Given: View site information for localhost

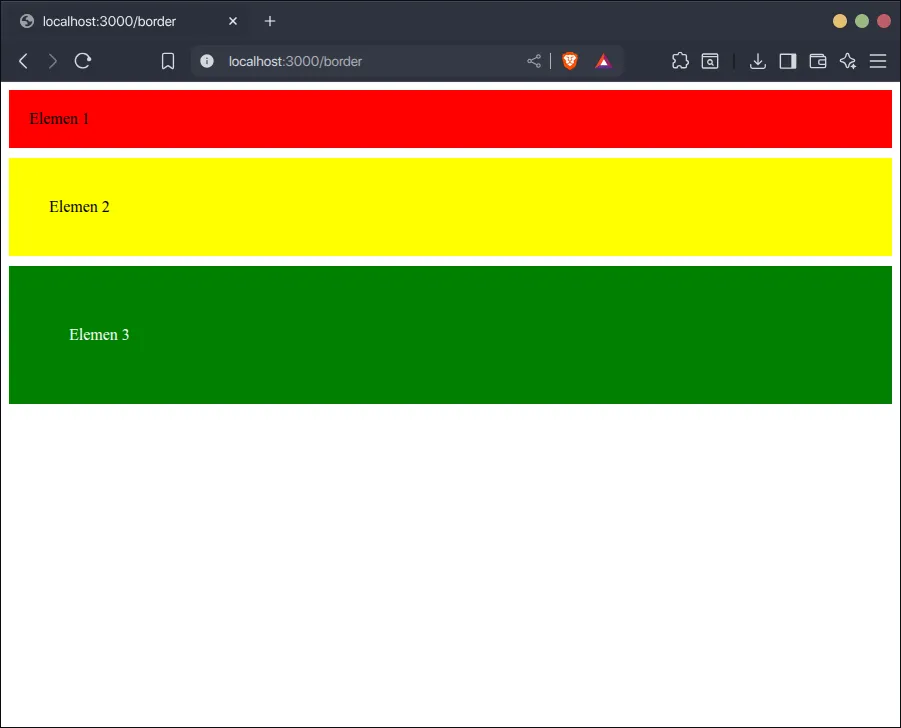Looking at the screenshot, I should point(207,61).
